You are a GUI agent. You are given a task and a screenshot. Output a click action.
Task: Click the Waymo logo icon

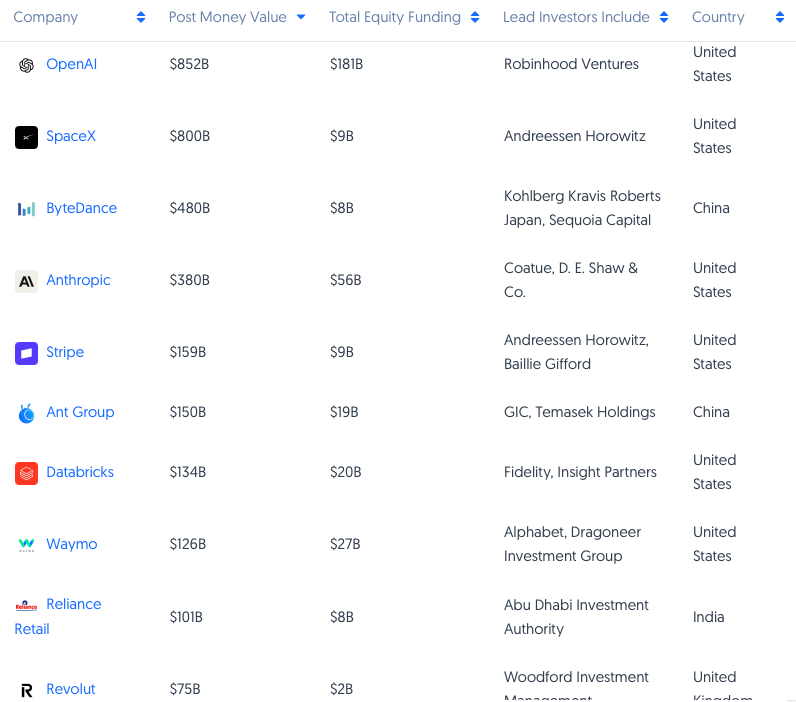26,545
